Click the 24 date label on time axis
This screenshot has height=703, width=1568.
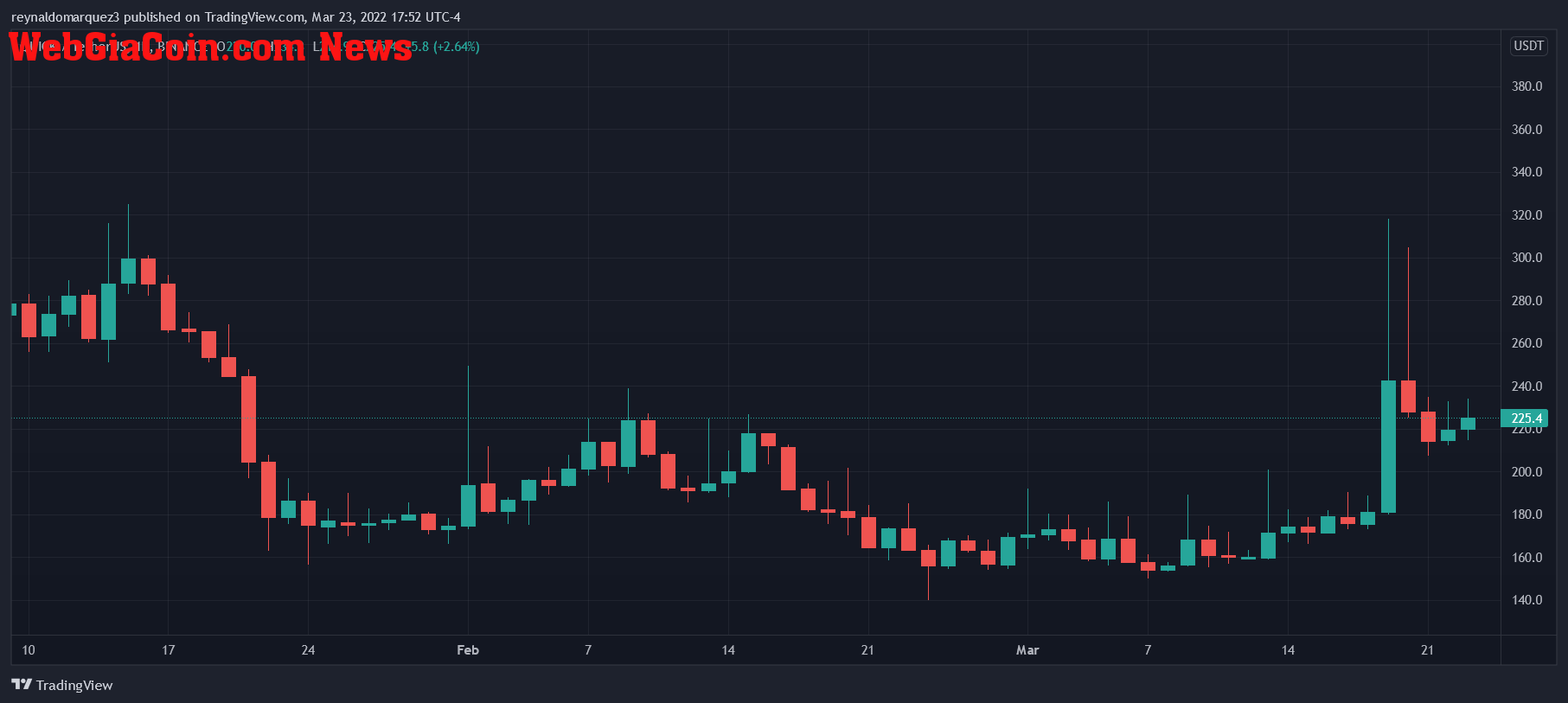(308, 650)
